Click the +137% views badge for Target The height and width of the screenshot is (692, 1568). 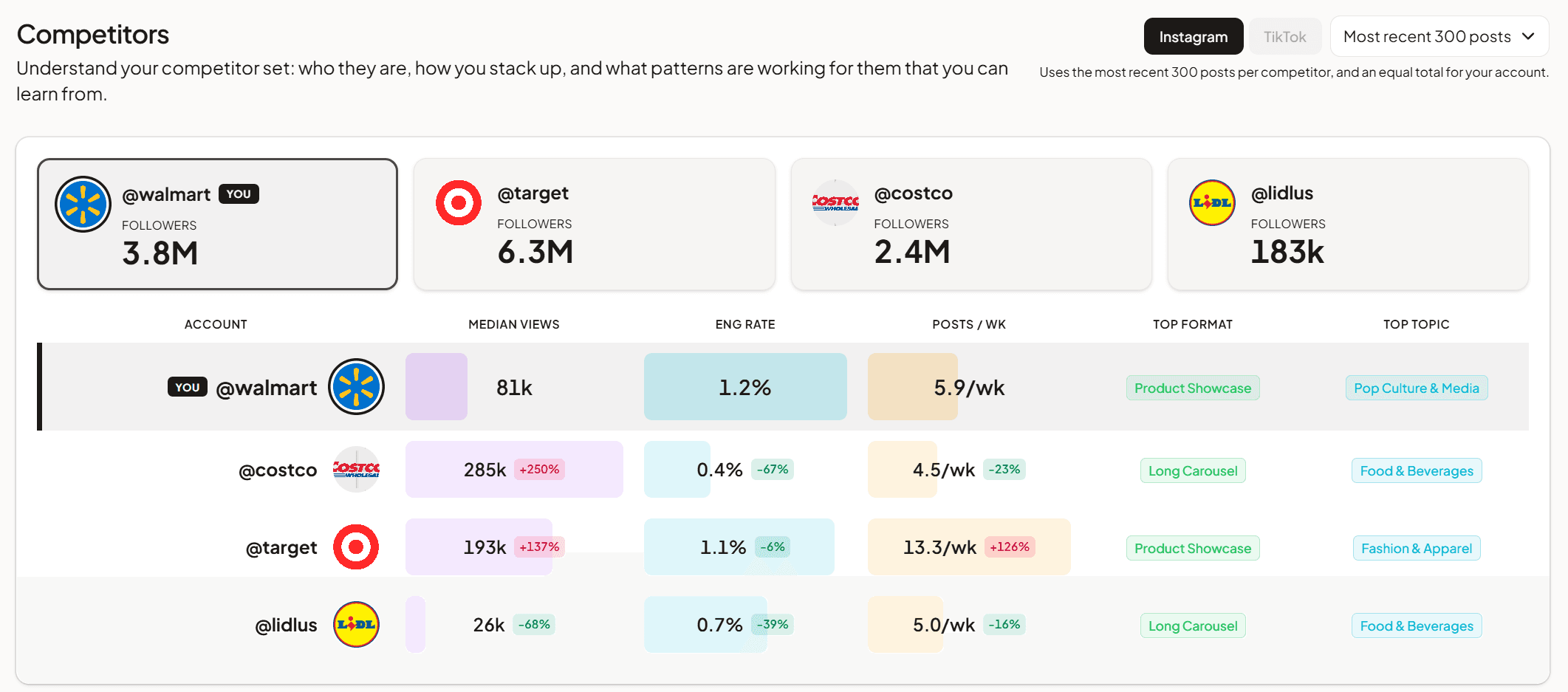point(539,547)
